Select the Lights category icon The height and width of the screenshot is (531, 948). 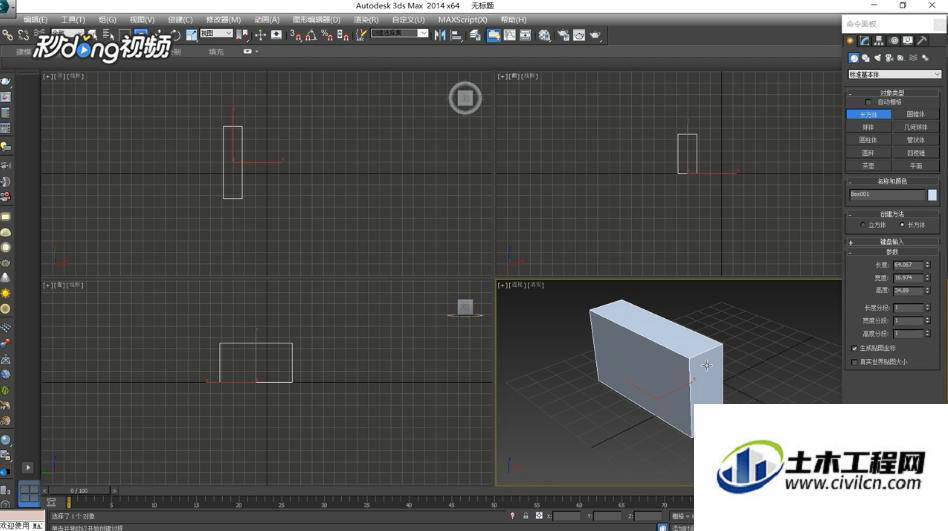click(877, 58)
